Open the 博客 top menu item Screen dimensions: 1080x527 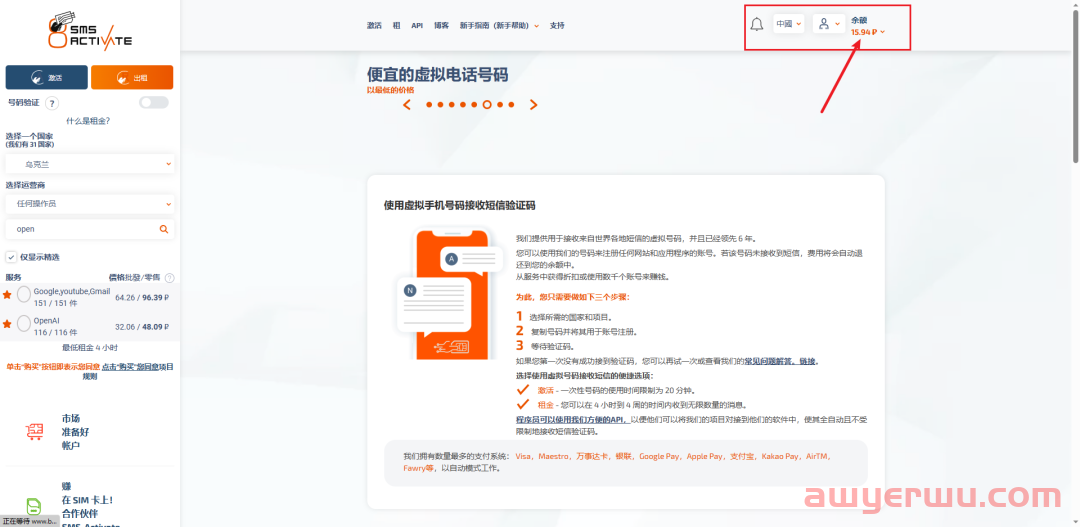(442, 25)
